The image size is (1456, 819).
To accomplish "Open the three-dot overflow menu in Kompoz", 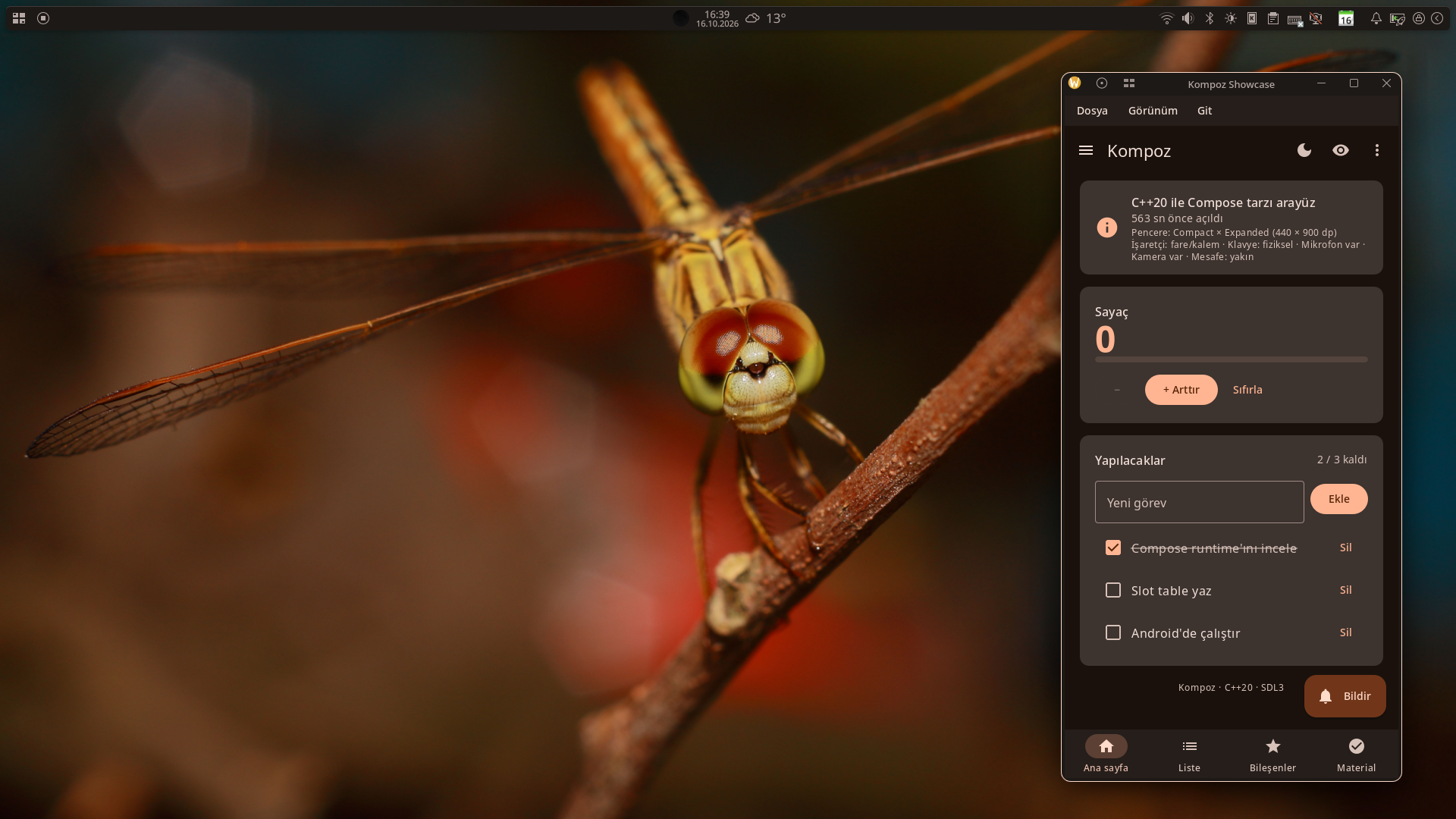I will (x=1376, y=150).
